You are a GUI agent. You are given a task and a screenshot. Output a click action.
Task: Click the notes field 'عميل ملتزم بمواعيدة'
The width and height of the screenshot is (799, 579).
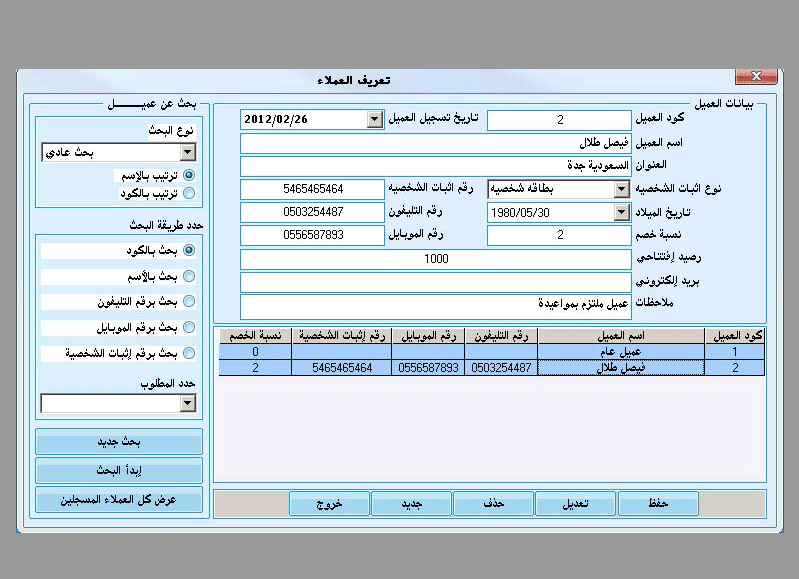(x=436, y=306)
